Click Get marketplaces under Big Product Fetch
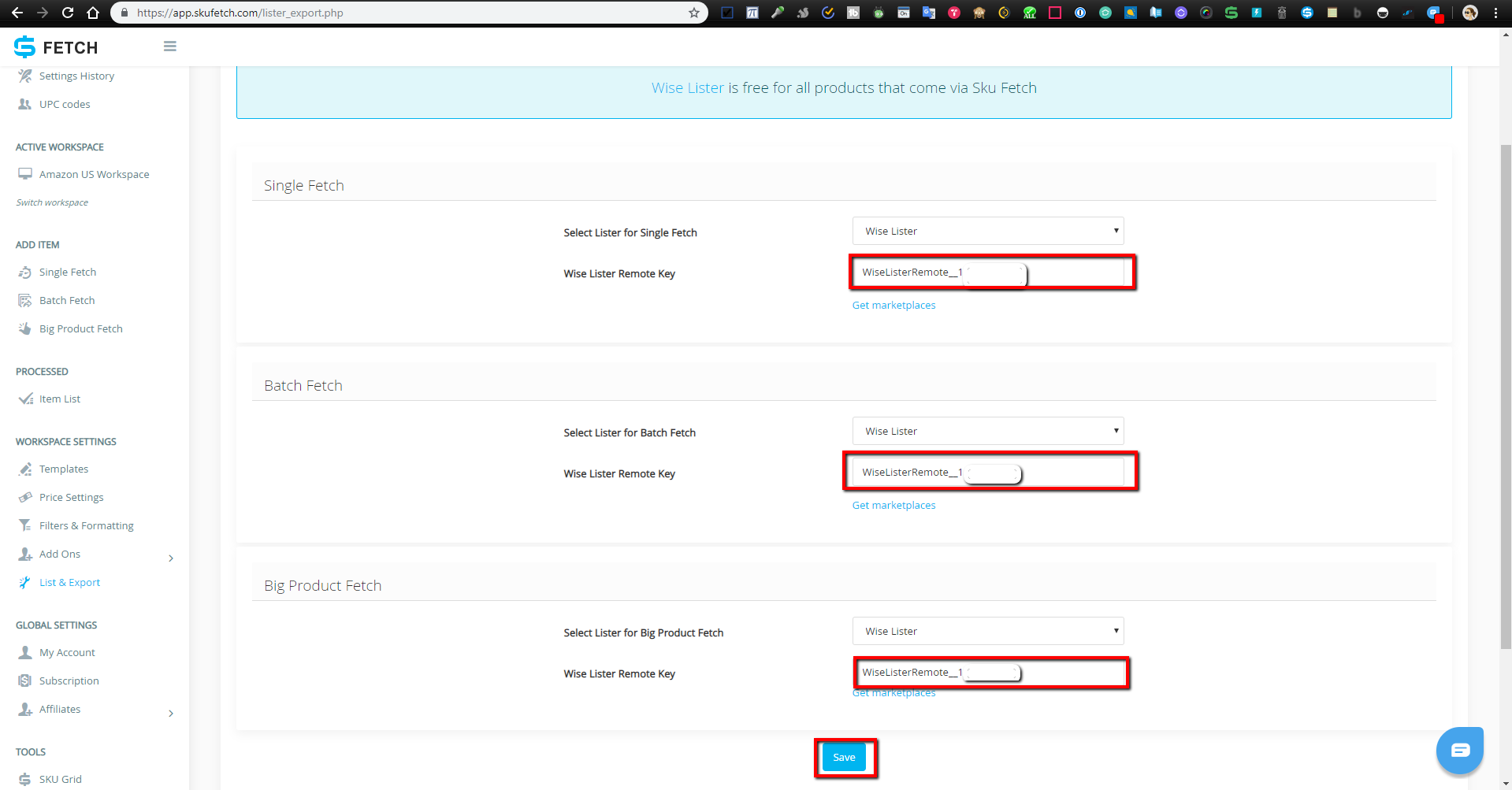This screenshot has height=790, width=1512. pyautogui.click(x=893, y=693)
